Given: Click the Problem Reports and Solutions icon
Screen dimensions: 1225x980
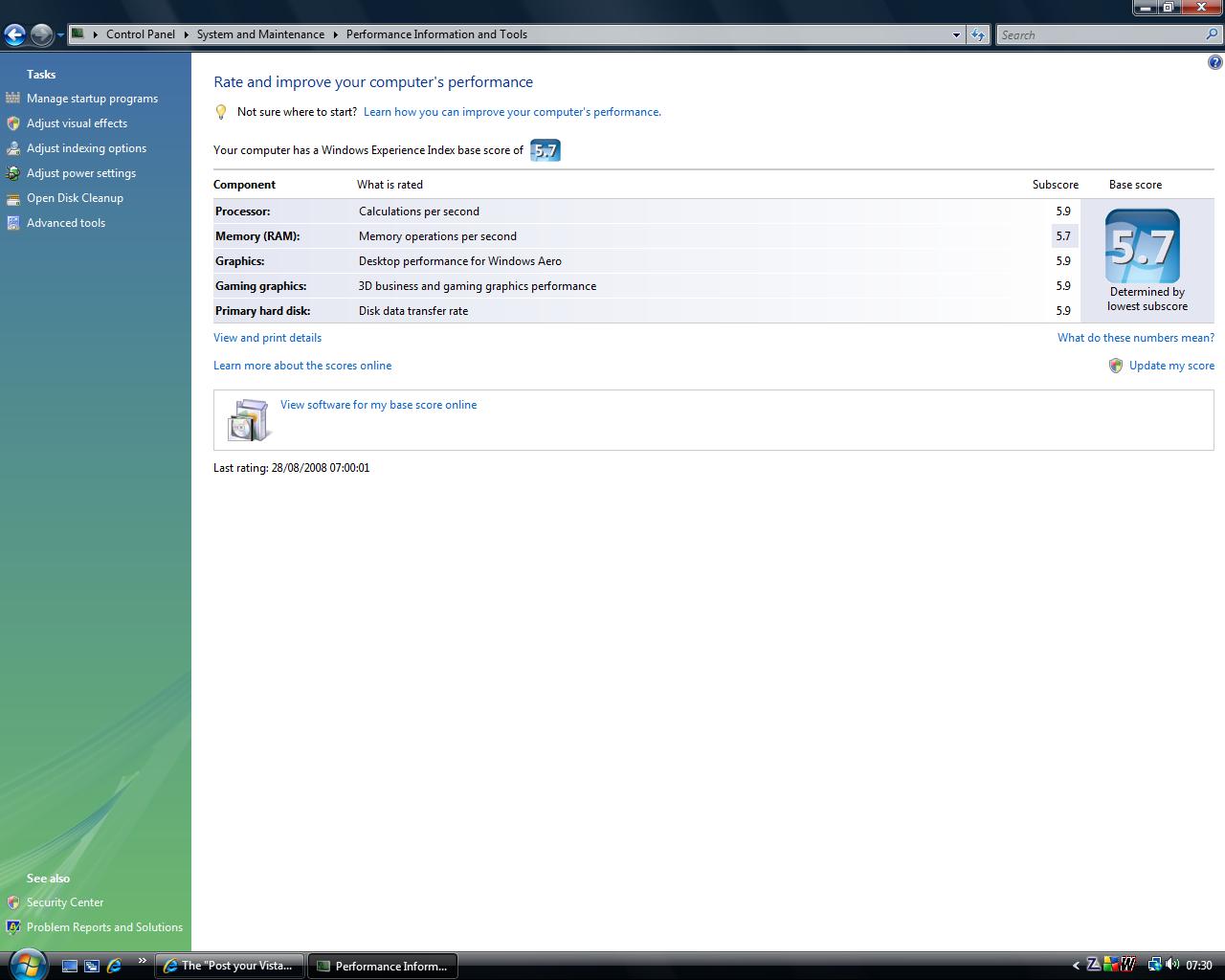Looking at the screenshot, I should (x=12, y=926).
